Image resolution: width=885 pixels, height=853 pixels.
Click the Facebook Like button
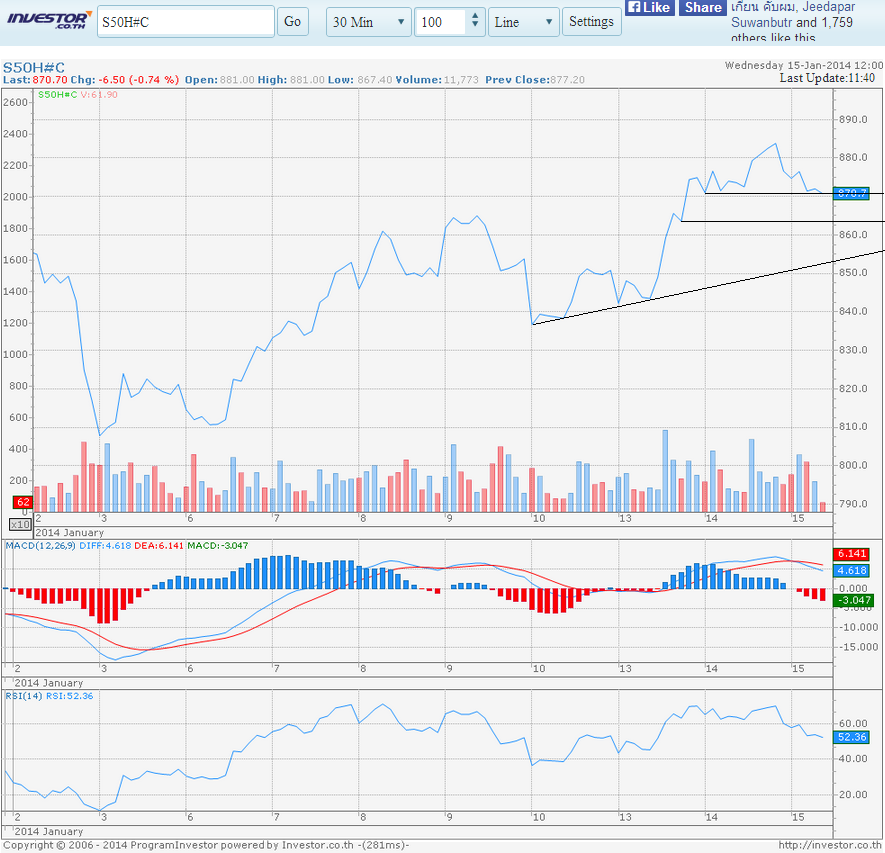click(x=650, y=7)
